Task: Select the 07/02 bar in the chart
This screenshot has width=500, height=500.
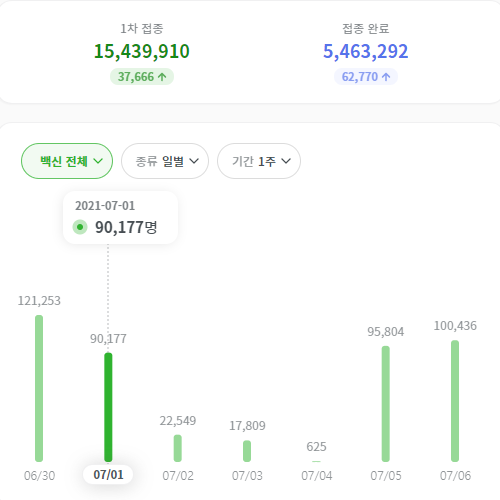Action: [178, 448]
